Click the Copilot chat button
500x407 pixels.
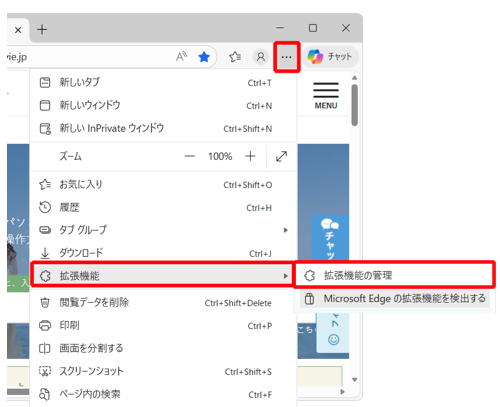pyautogui.click(x=330, y=57)
